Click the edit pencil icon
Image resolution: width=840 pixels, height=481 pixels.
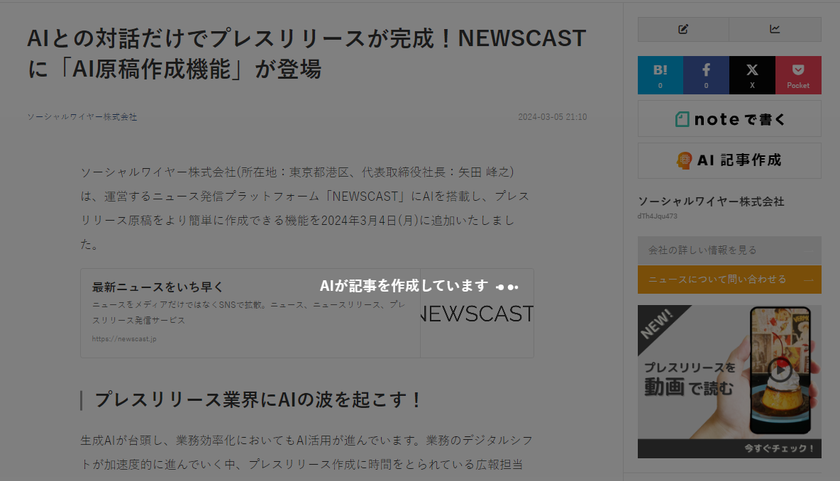(x=683, y=29)
